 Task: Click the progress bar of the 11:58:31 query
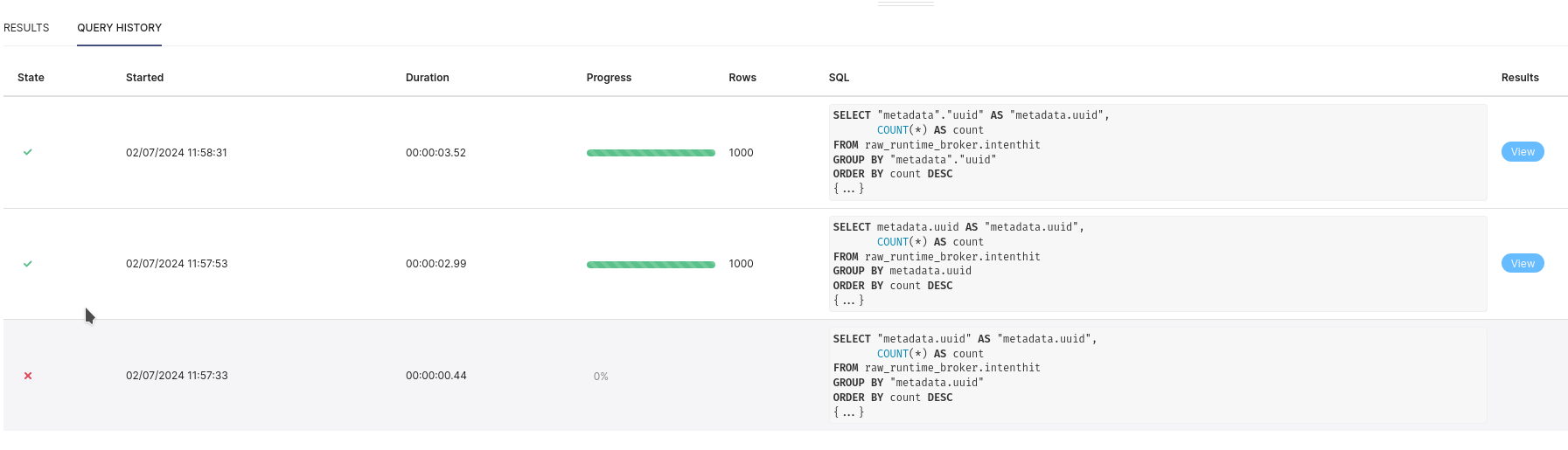651,153
